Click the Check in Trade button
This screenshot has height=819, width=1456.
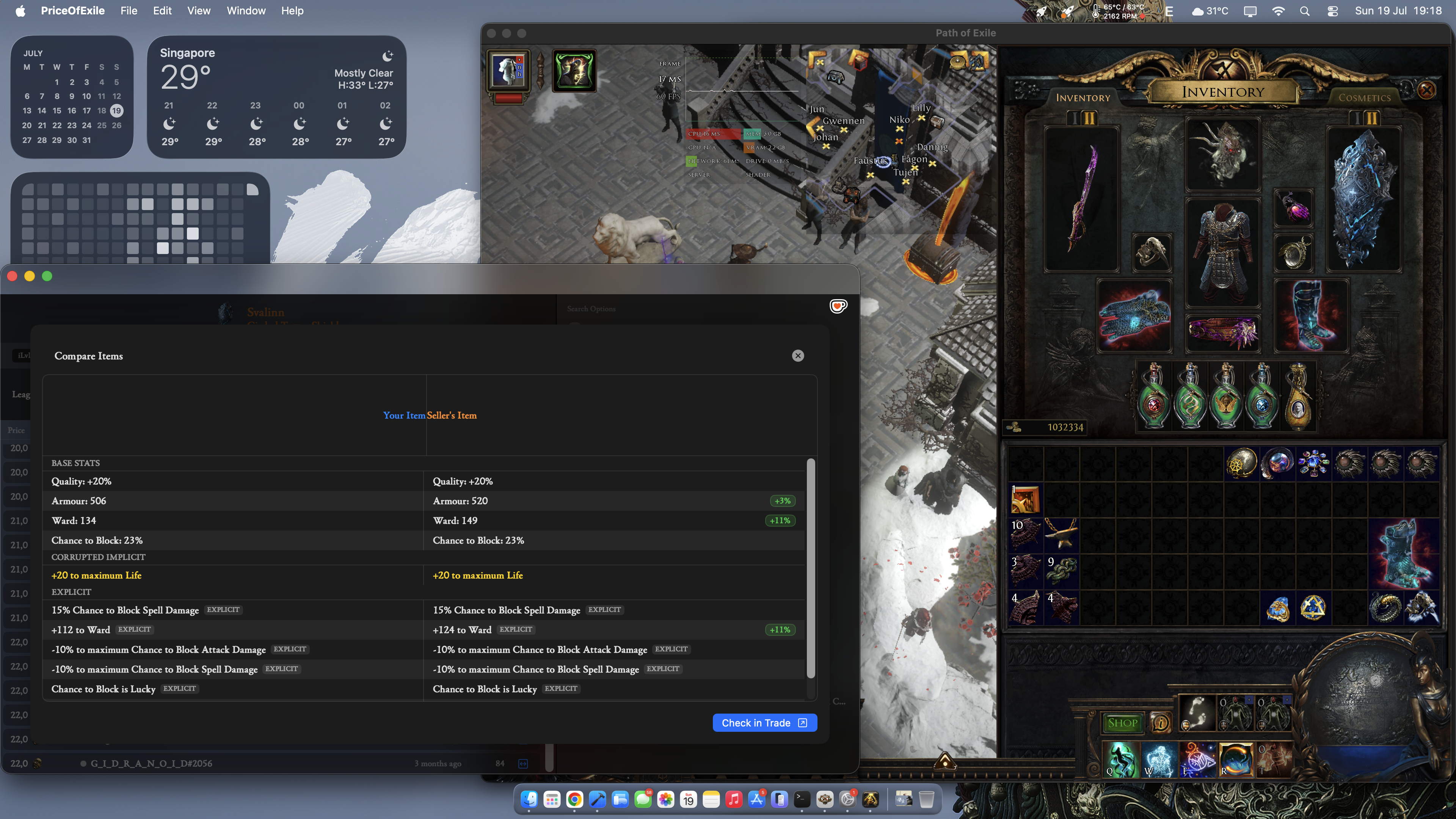point(765,723)
